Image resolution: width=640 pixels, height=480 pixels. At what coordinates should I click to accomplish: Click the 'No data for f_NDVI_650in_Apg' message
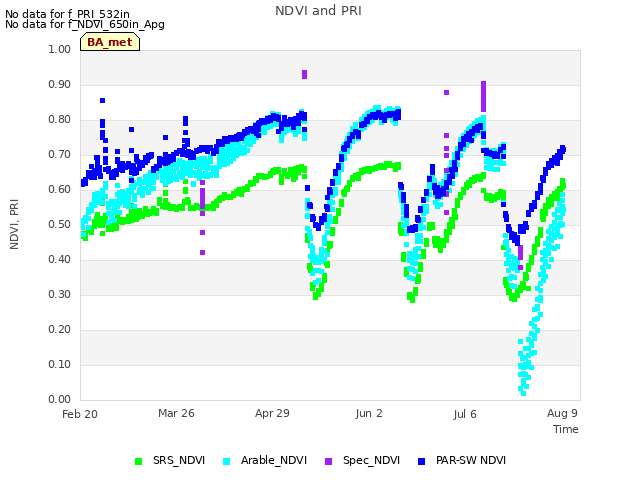85,24
